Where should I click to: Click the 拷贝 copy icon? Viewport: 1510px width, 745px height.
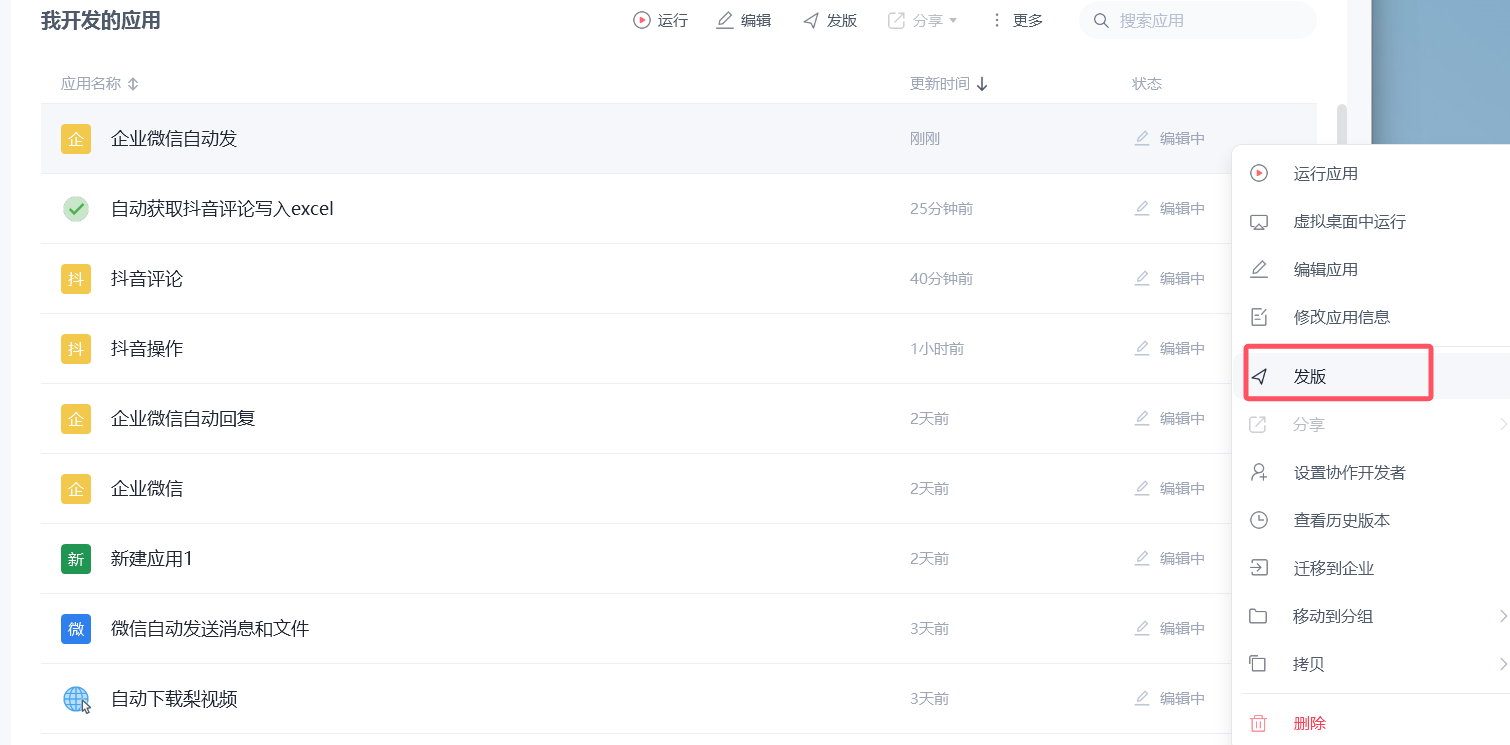pos(1259,664)
